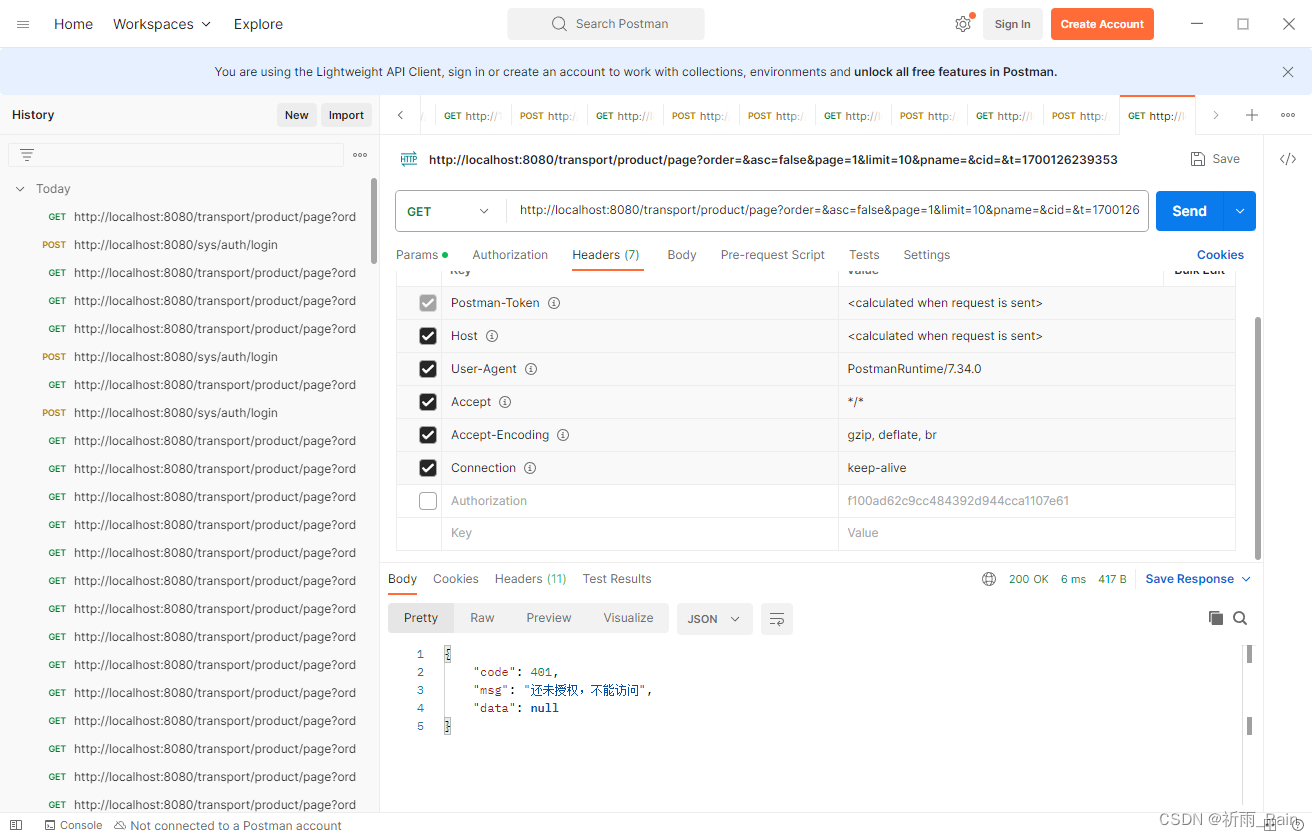The height and width of the screenshot is (837, 1312).
Task: Open the settings gear icon
Action: coord(963,24)
